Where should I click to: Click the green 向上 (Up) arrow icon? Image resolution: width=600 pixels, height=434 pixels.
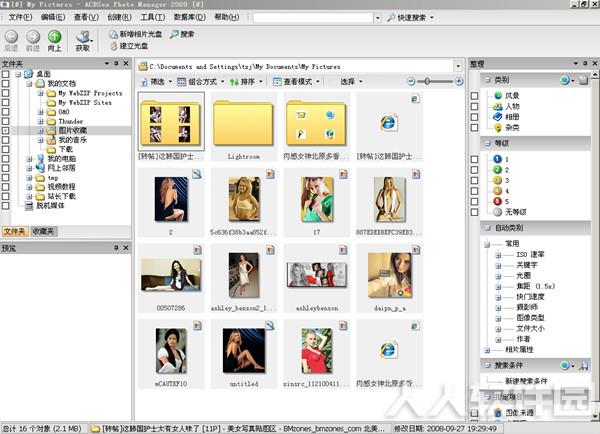click(x=54, y=37)
